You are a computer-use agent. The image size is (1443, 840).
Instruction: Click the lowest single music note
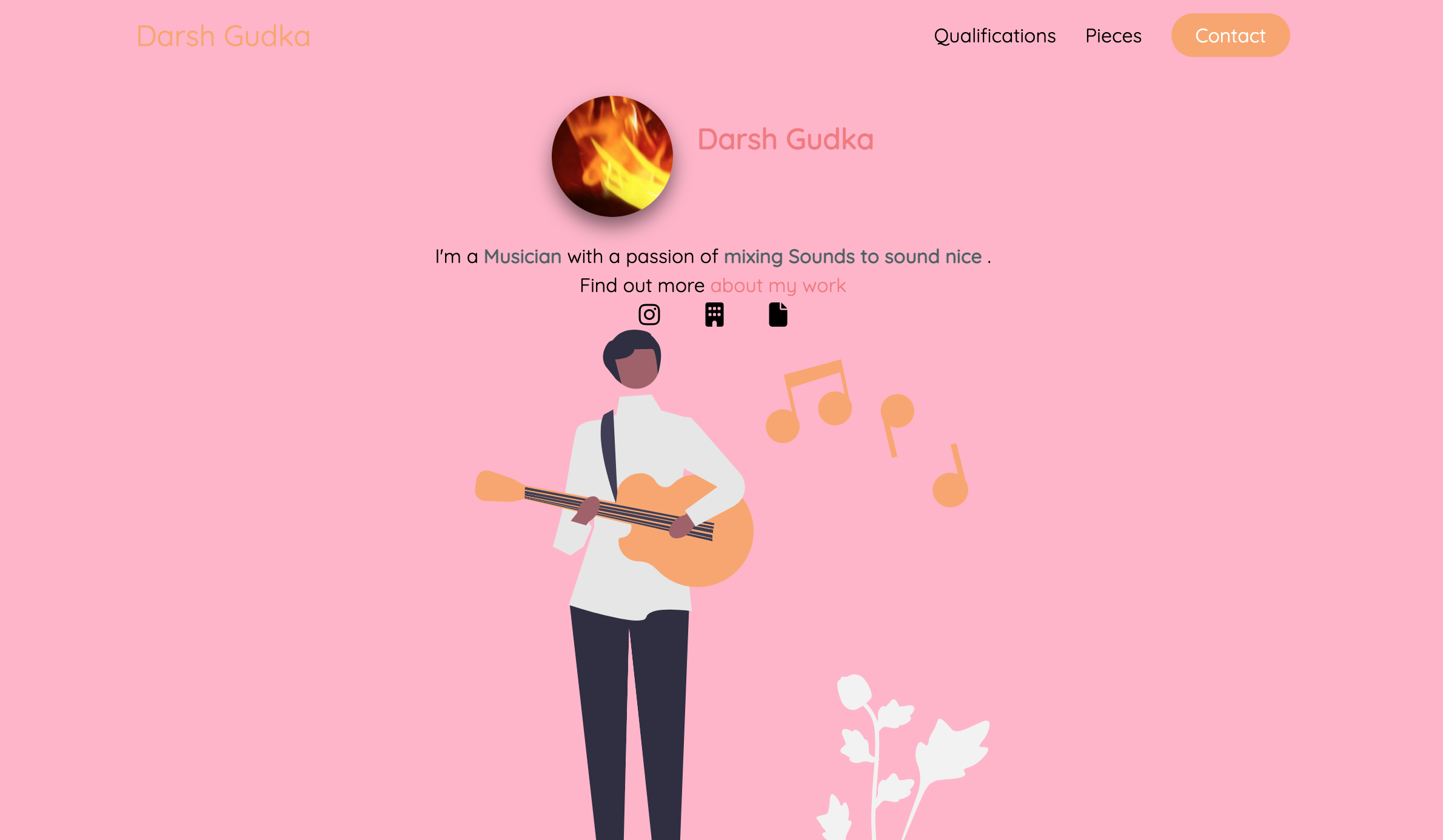(x=951, y=476)
